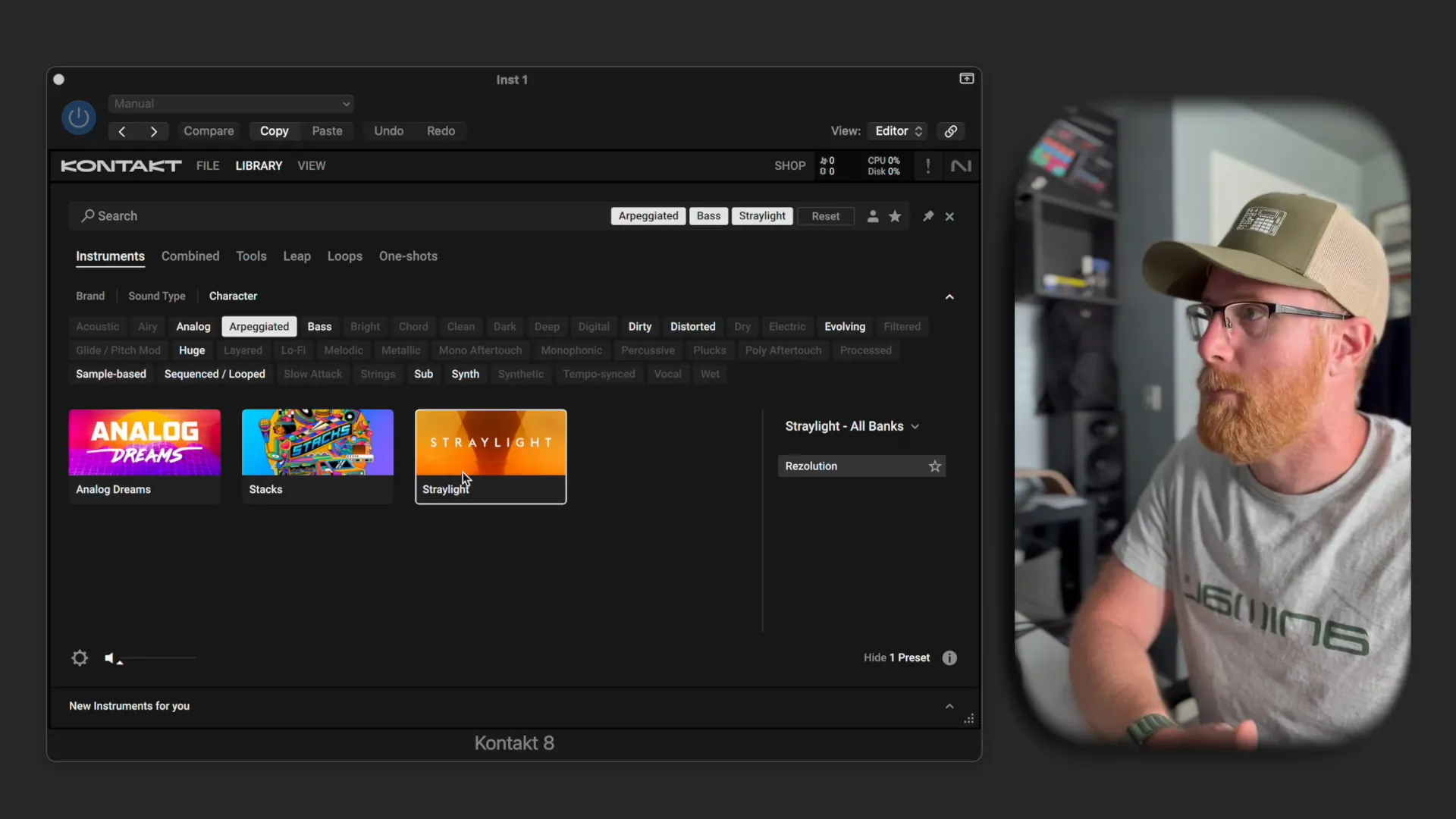Click the Paste button
The height and width of the screenshot is (819, 1456).
click(327, 131)
